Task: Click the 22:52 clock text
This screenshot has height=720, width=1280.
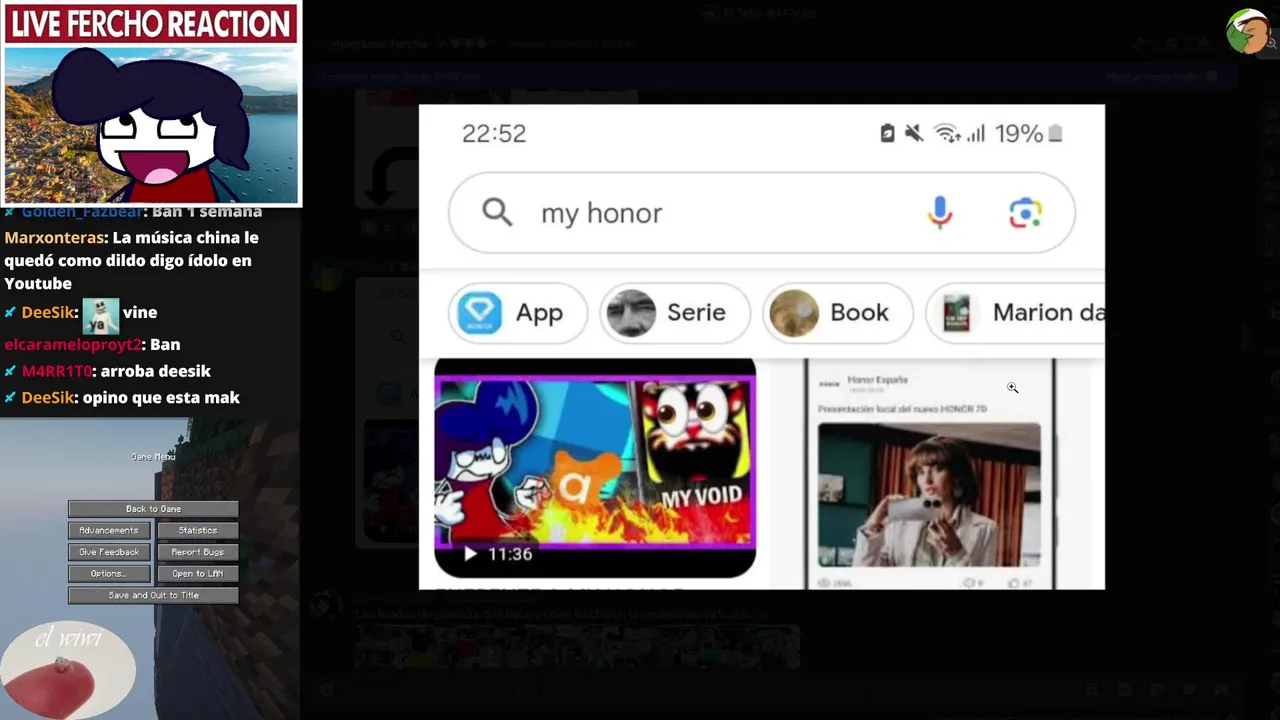Action: coord(494,134)
